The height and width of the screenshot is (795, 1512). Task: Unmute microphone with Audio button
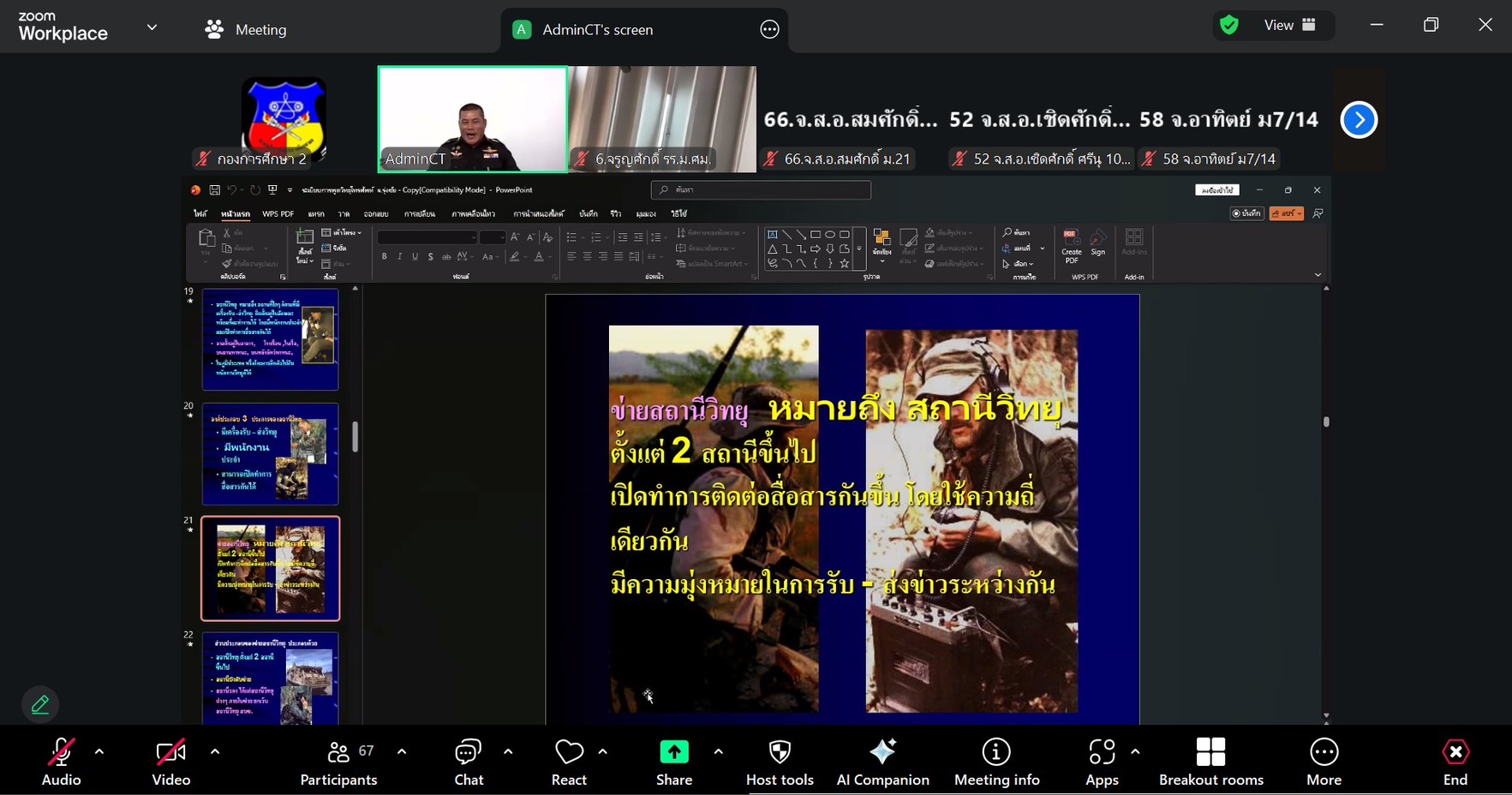pyautogui.click(x=61, y=762)
